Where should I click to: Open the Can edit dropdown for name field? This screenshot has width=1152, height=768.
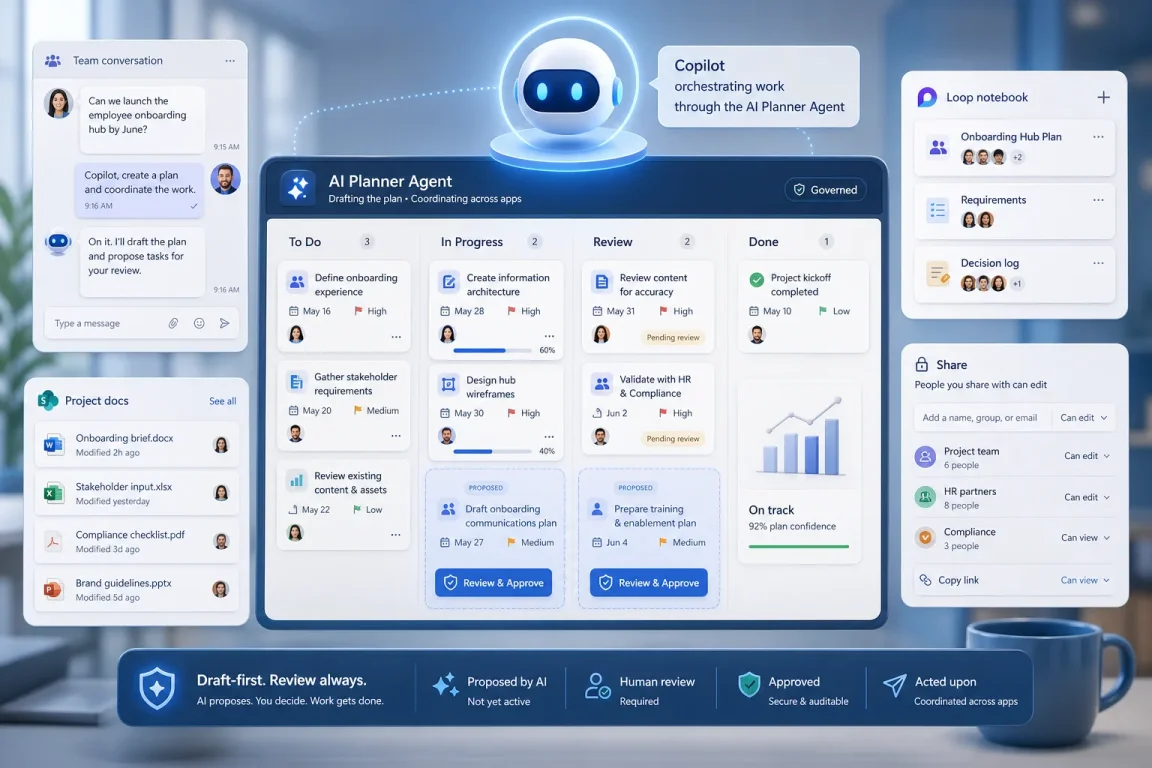point(1084,417)
